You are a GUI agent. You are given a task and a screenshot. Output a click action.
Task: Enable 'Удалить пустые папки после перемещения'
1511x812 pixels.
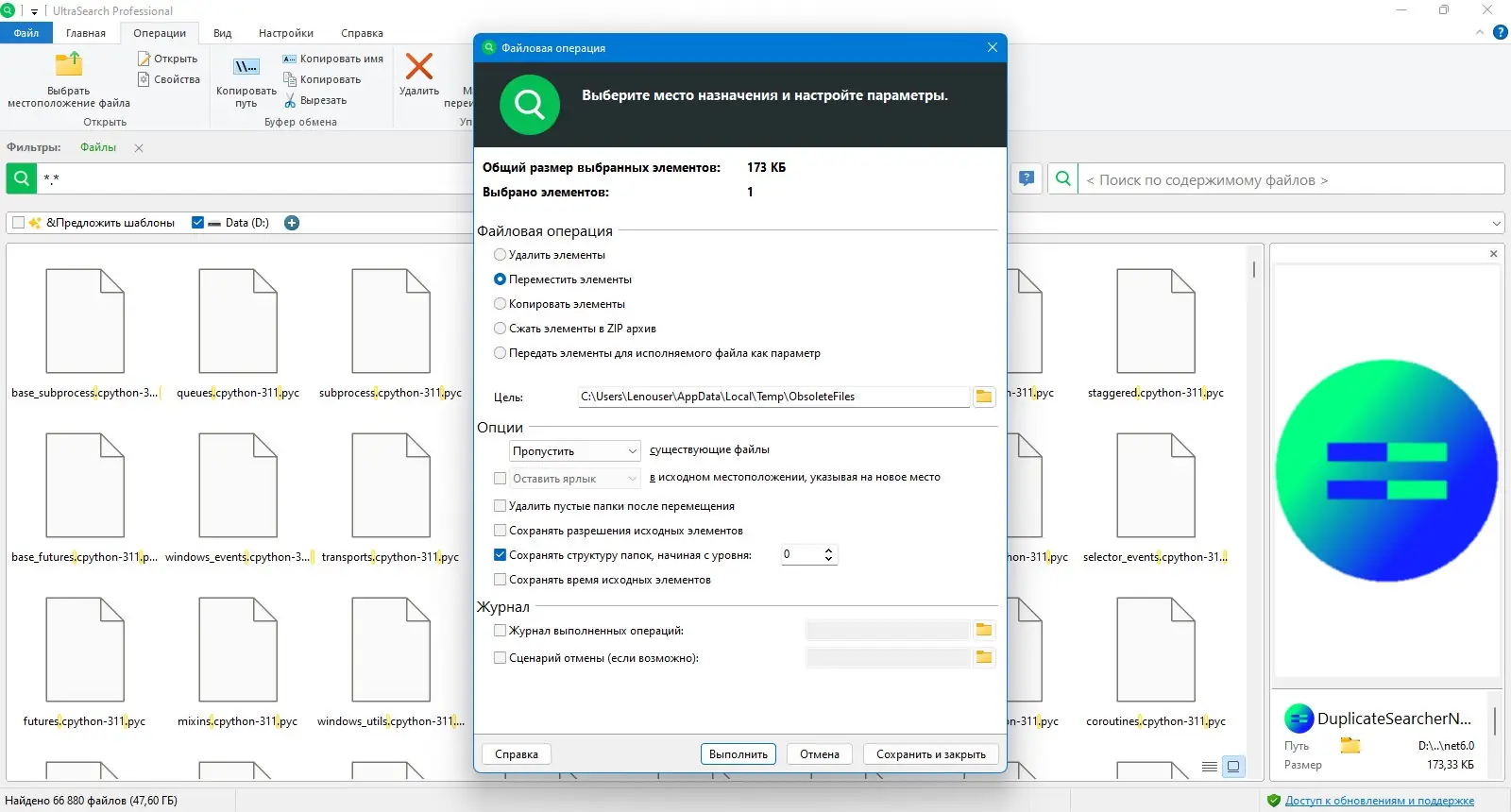click(x=501, y=506)
